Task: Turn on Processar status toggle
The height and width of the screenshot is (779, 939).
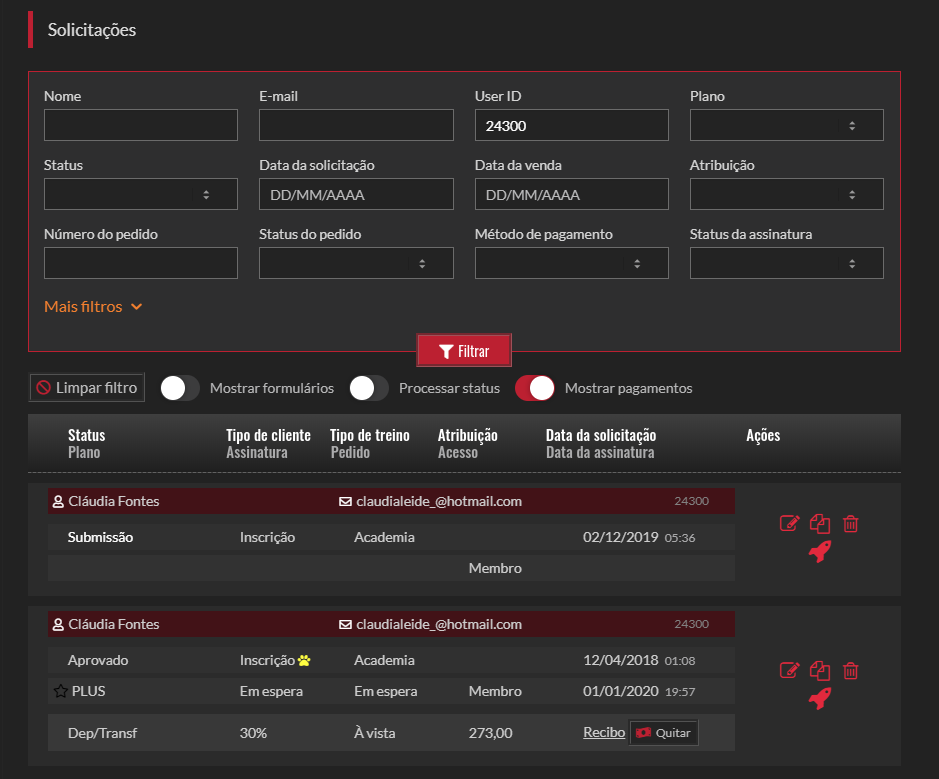Action: click(369, 388)
